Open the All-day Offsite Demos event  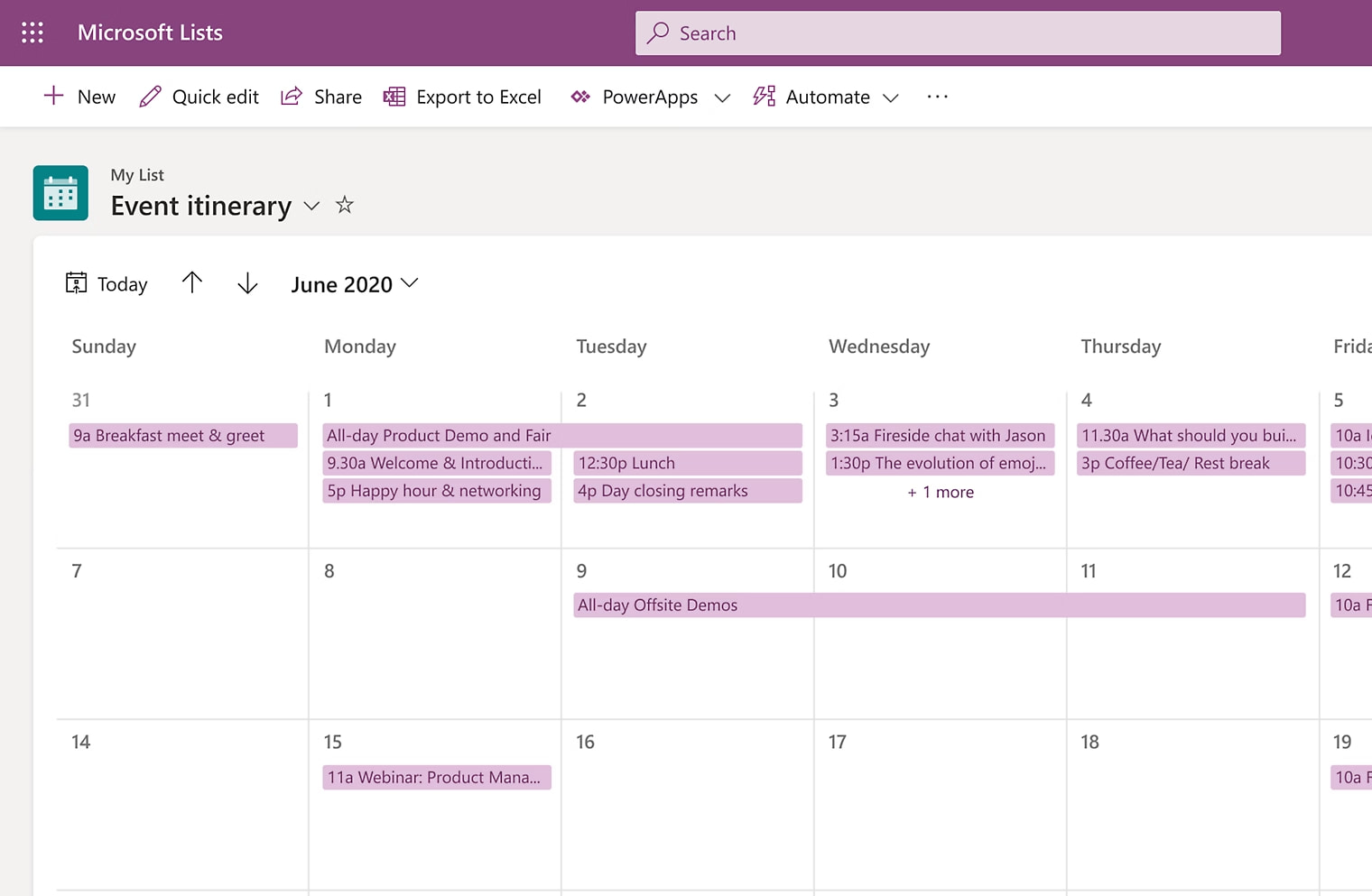click(x=939, y=605)
